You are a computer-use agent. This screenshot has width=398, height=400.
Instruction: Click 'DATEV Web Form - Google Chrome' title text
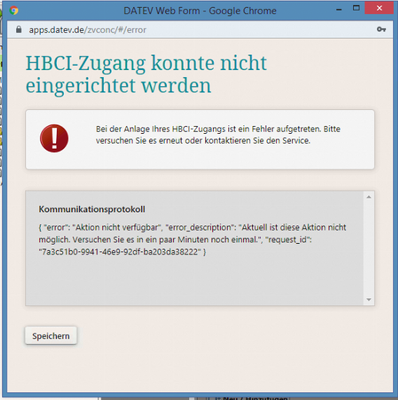(200, 11)
